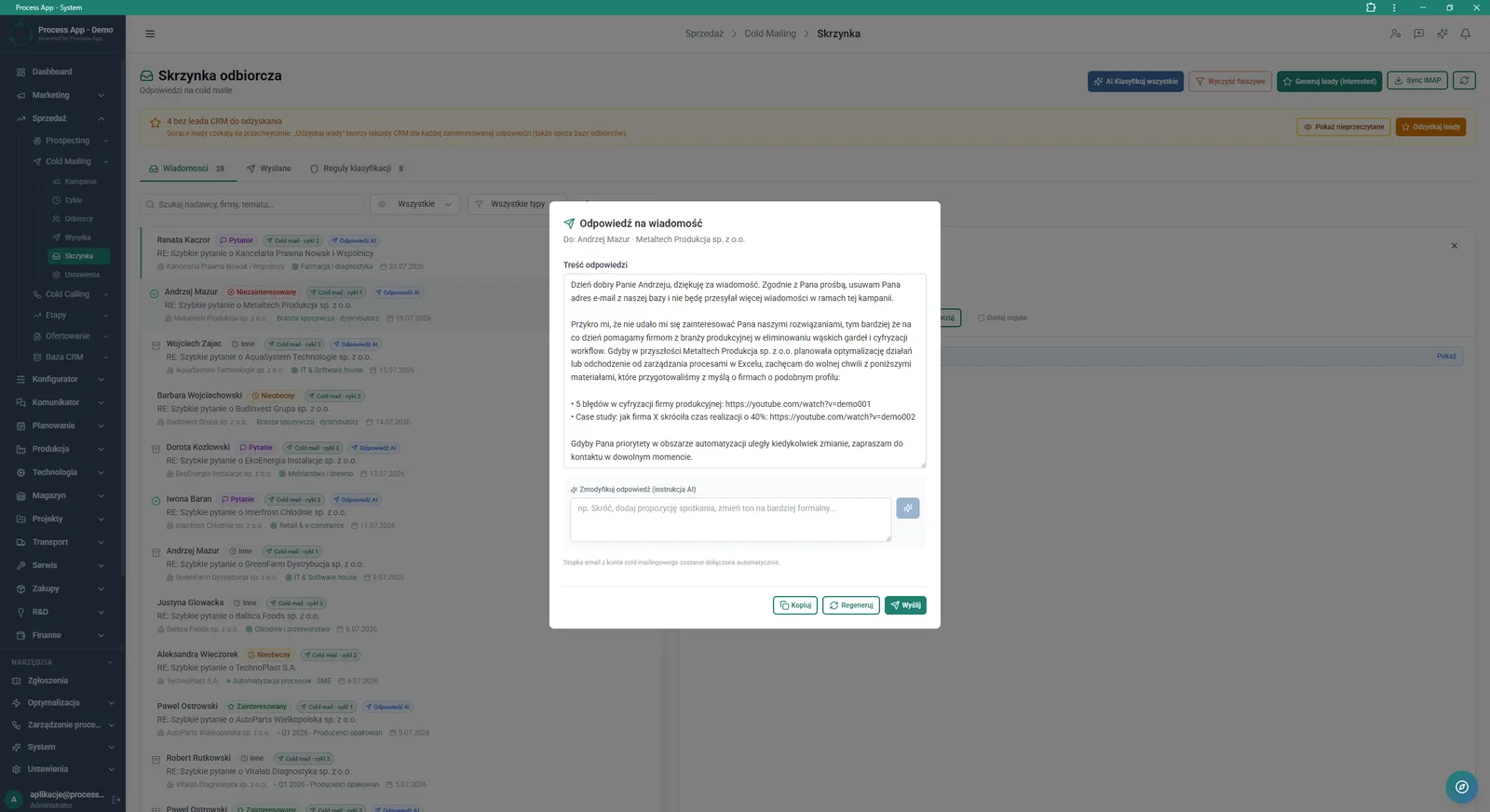Expand the Planowanie sidebar section
1490x812 pixels.
pyautogui.click(x=61, y=426)
